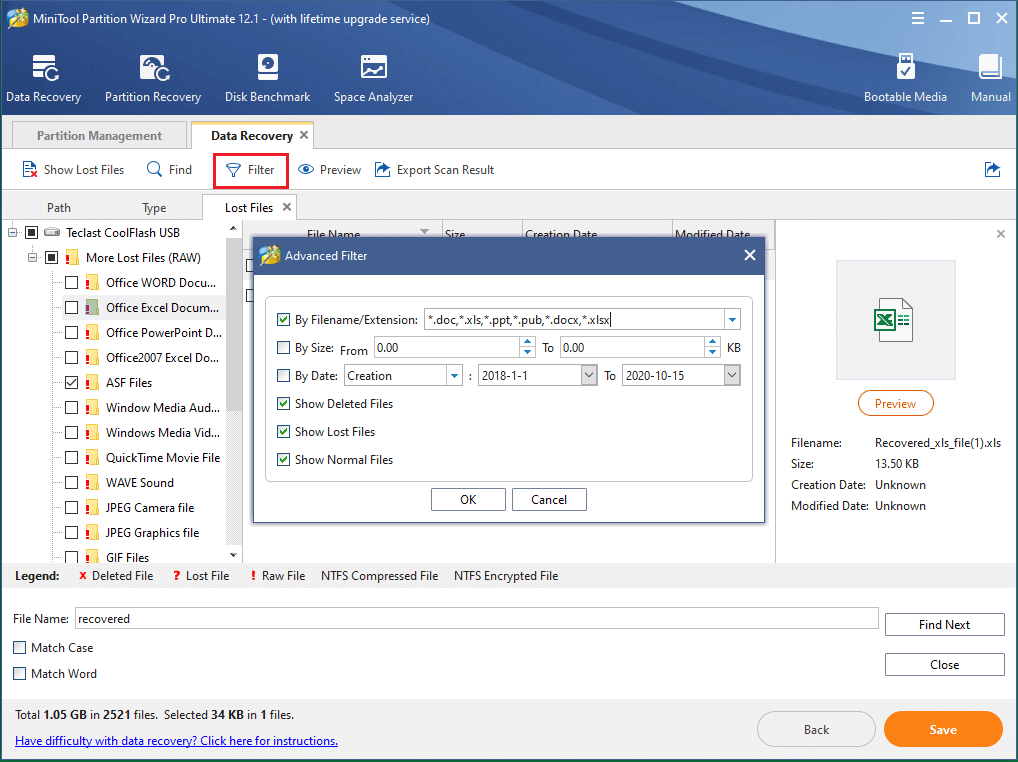This screenshot has width=1018, height=762.
Task: Switch to the Type tab
Action: click(x=154, y=208)
